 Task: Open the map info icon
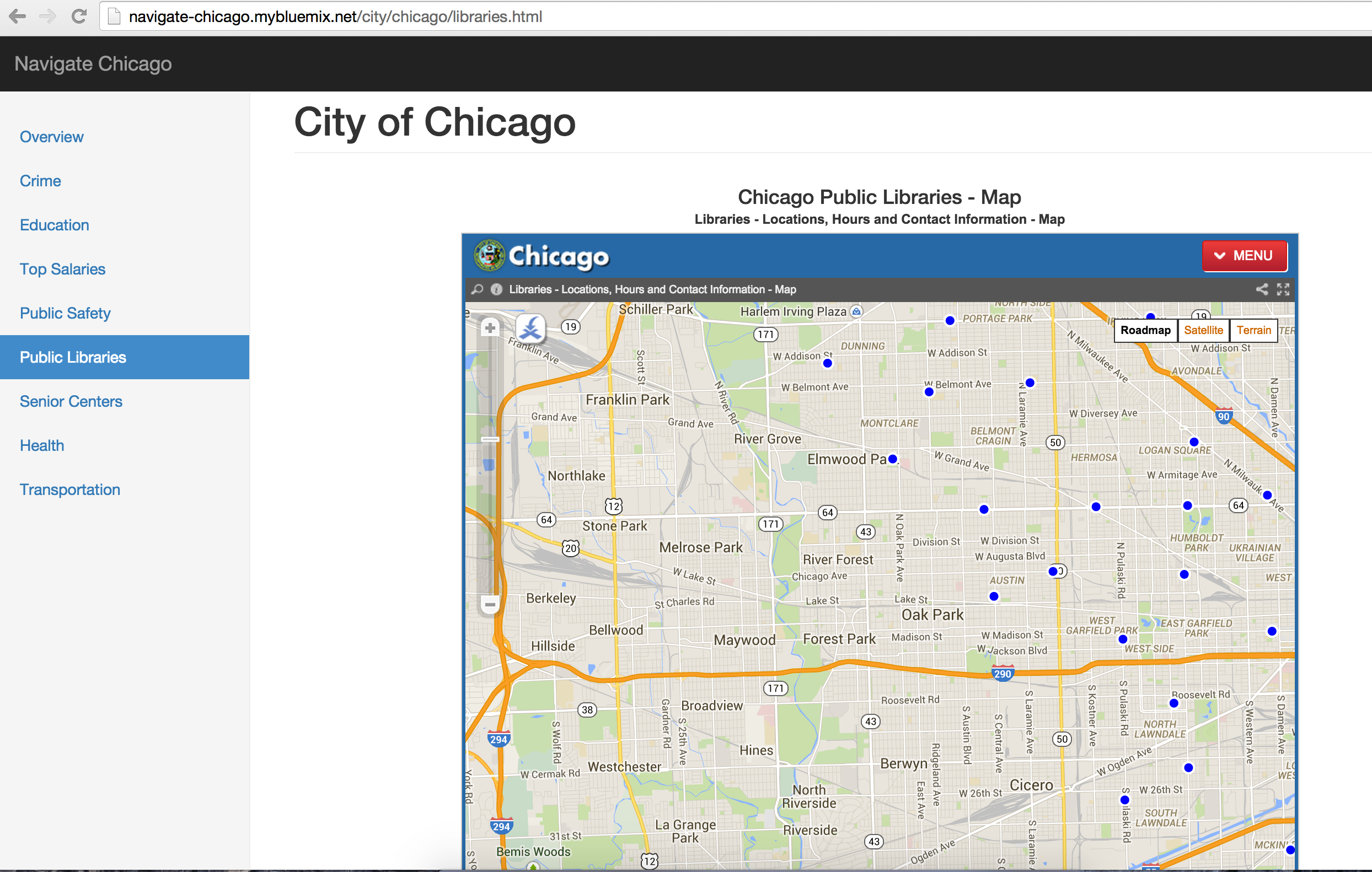pos(496,289)
